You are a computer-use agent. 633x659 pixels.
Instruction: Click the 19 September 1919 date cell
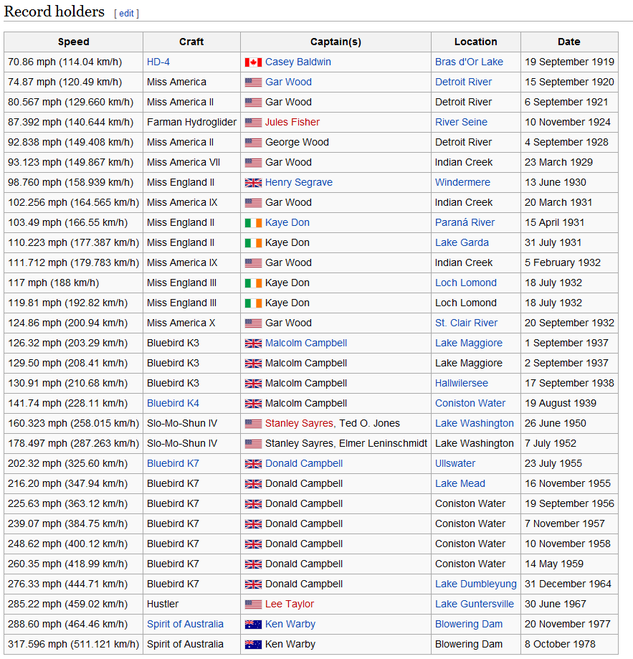569,62
